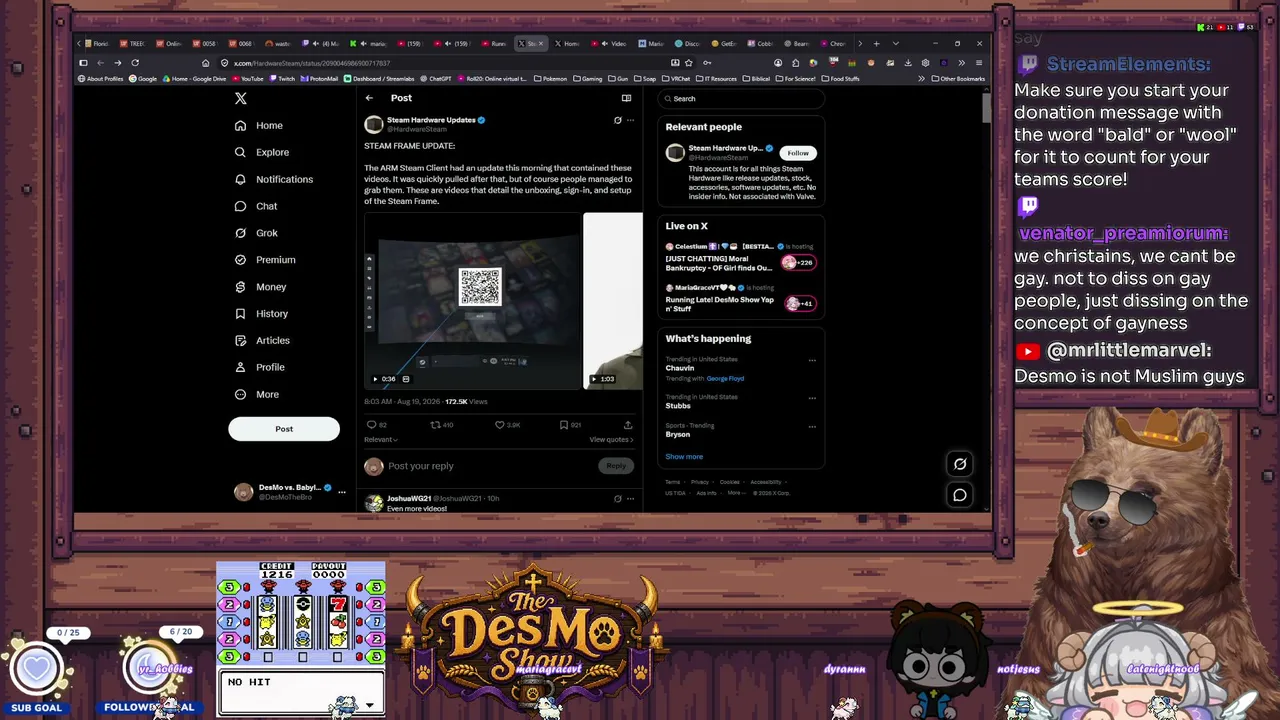Open Money in the X sidebar

pos(260,287)
